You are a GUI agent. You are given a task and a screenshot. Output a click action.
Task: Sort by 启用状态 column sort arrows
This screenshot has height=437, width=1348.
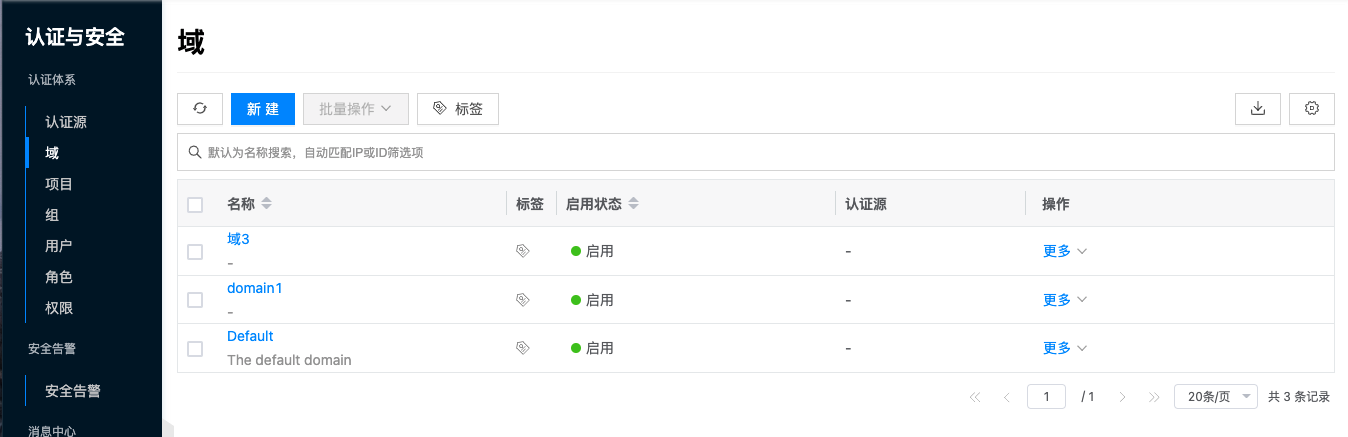pyautogui.click(x=633, y=204)
